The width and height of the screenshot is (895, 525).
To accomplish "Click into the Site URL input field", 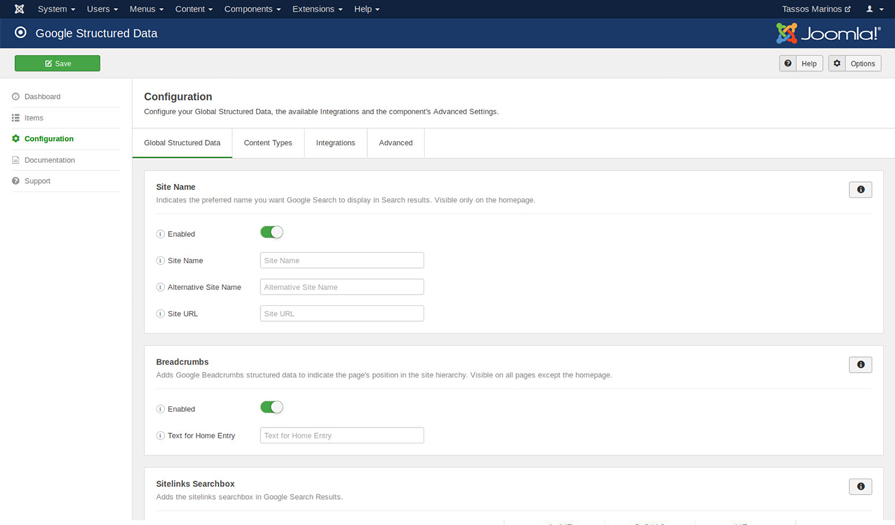I will tap(341, 314).
